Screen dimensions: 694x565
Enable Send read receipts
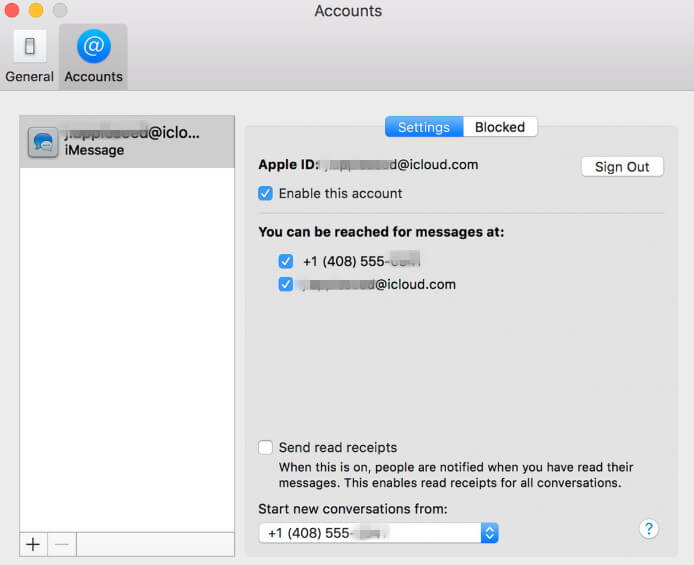pyautogui.click(x=265, y=447)
